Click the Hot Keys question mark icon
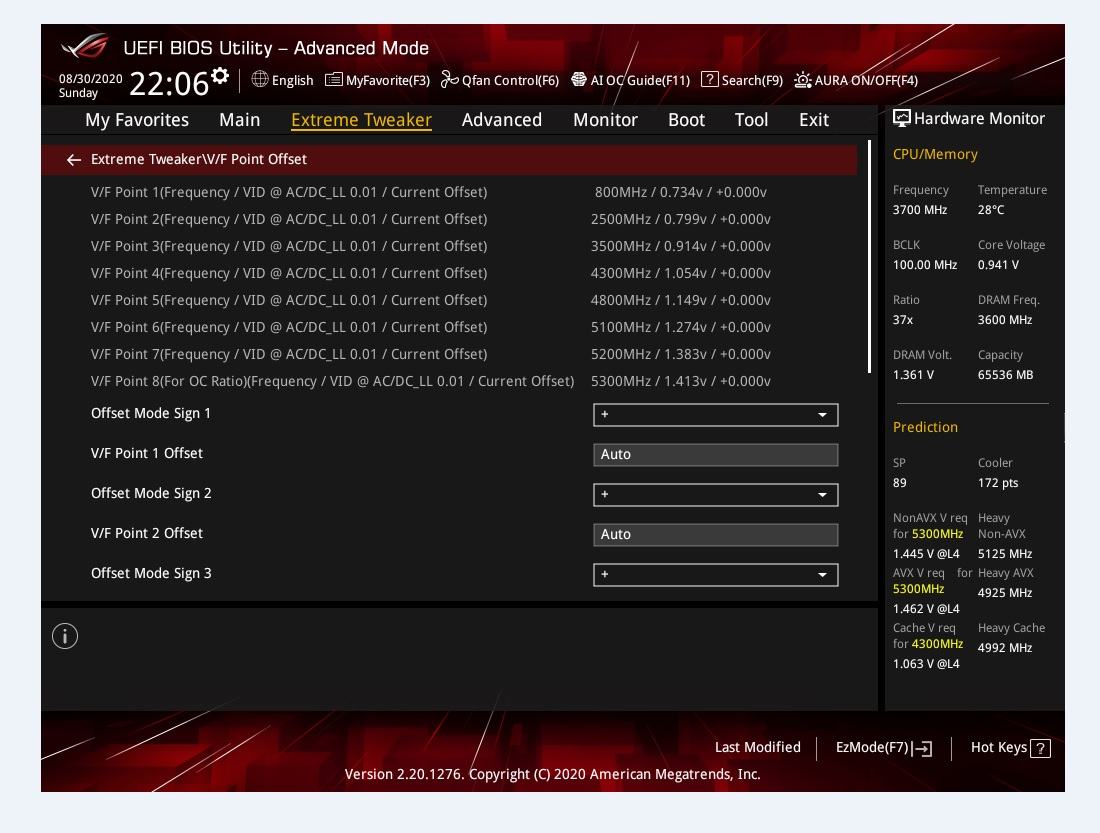 click(x=1041, y=749)
